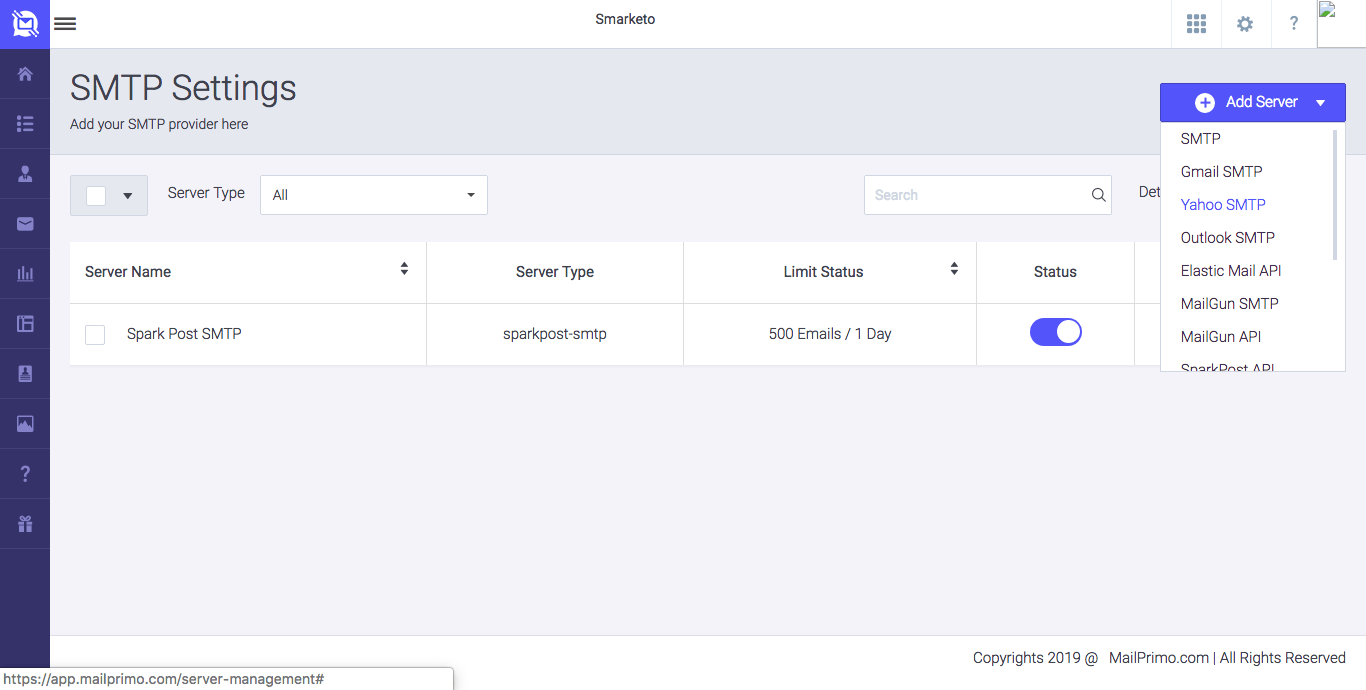The height and width of the screenshot is (690, 1366).
Task: Open the settings gear in header
Action: pos(1245,24)
